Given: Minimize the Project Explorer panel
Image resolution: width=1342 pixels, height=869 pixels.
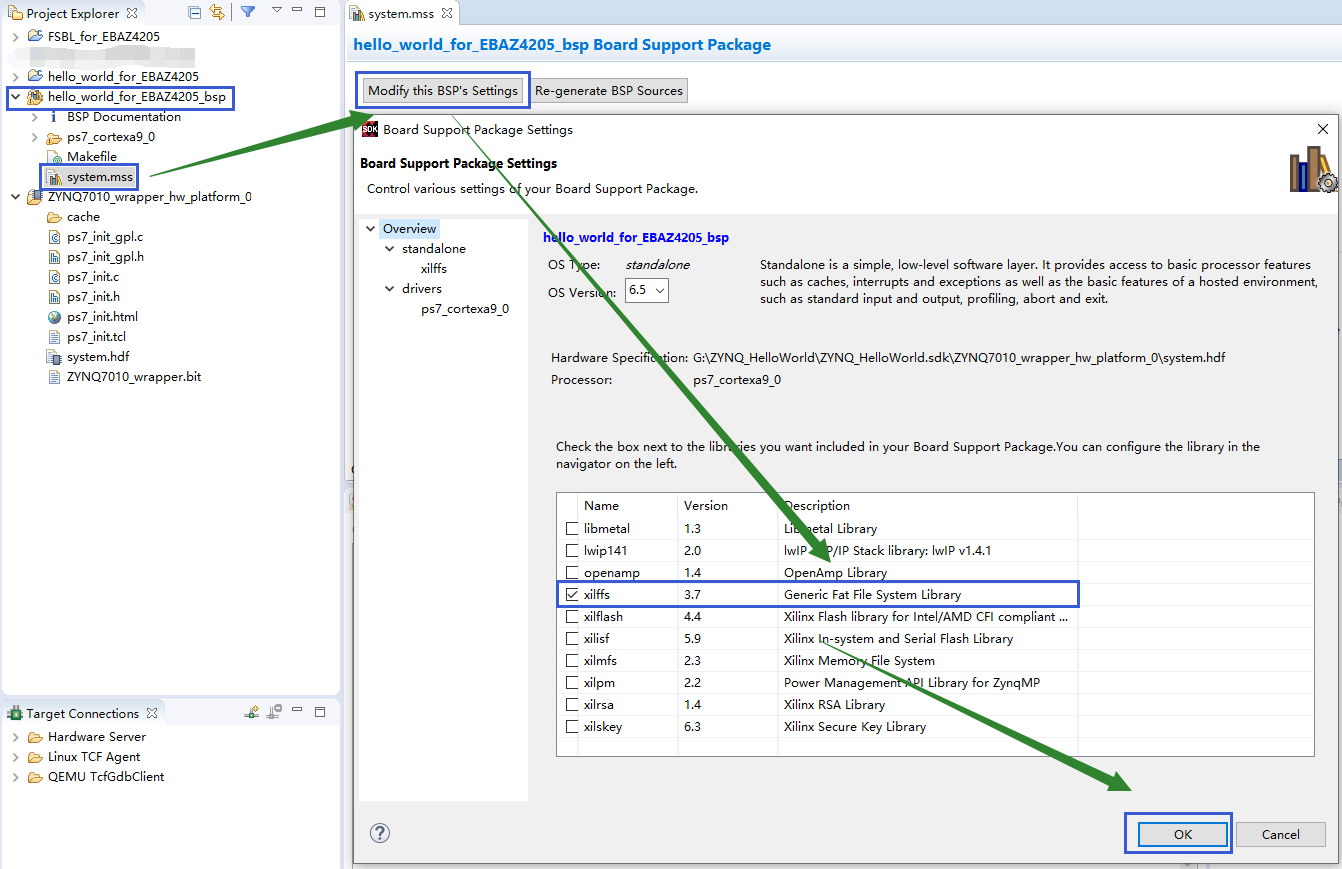Looking at the screenshot, I should pos(298,12).
